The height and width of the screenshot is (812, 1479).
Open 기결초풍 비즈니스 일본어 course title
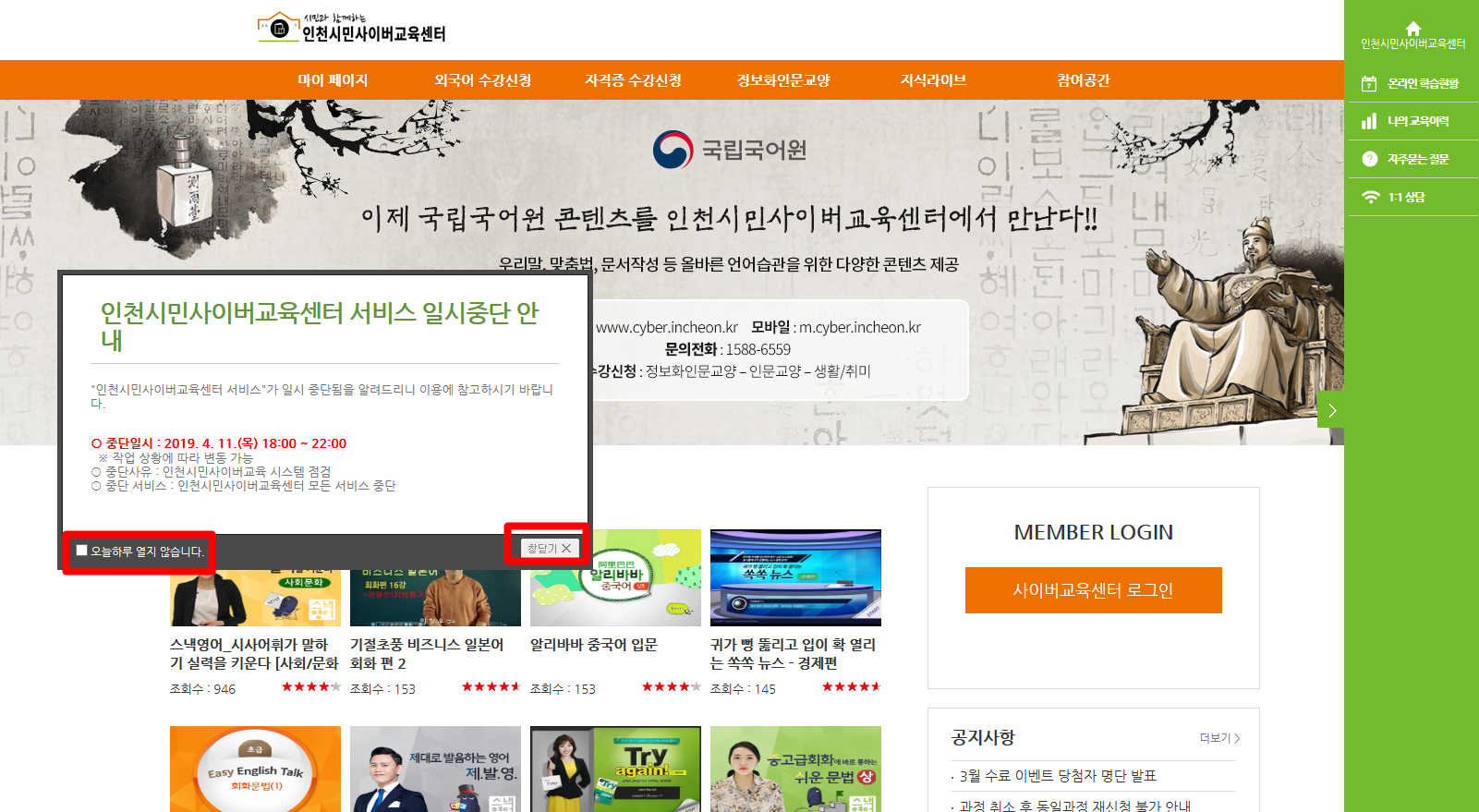pos(427,654)
